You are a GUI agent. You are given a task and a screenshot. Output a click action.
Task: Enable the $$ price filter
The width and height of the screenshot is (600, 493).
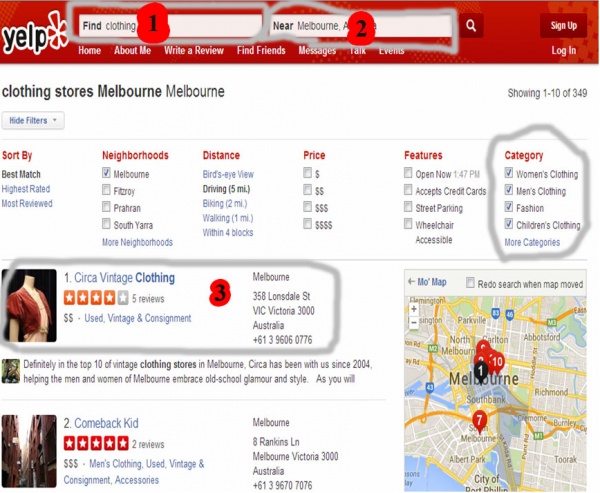[x=307, y=189]
